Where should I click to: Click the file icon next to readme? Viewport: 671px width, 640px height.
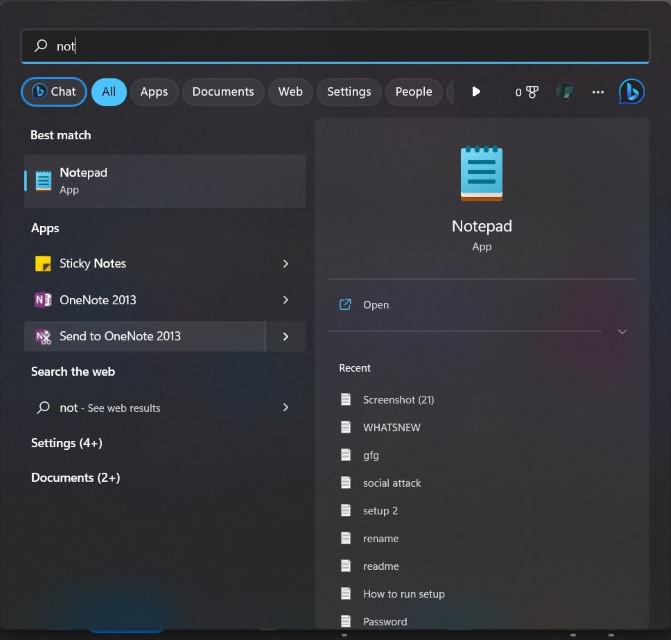345,566
